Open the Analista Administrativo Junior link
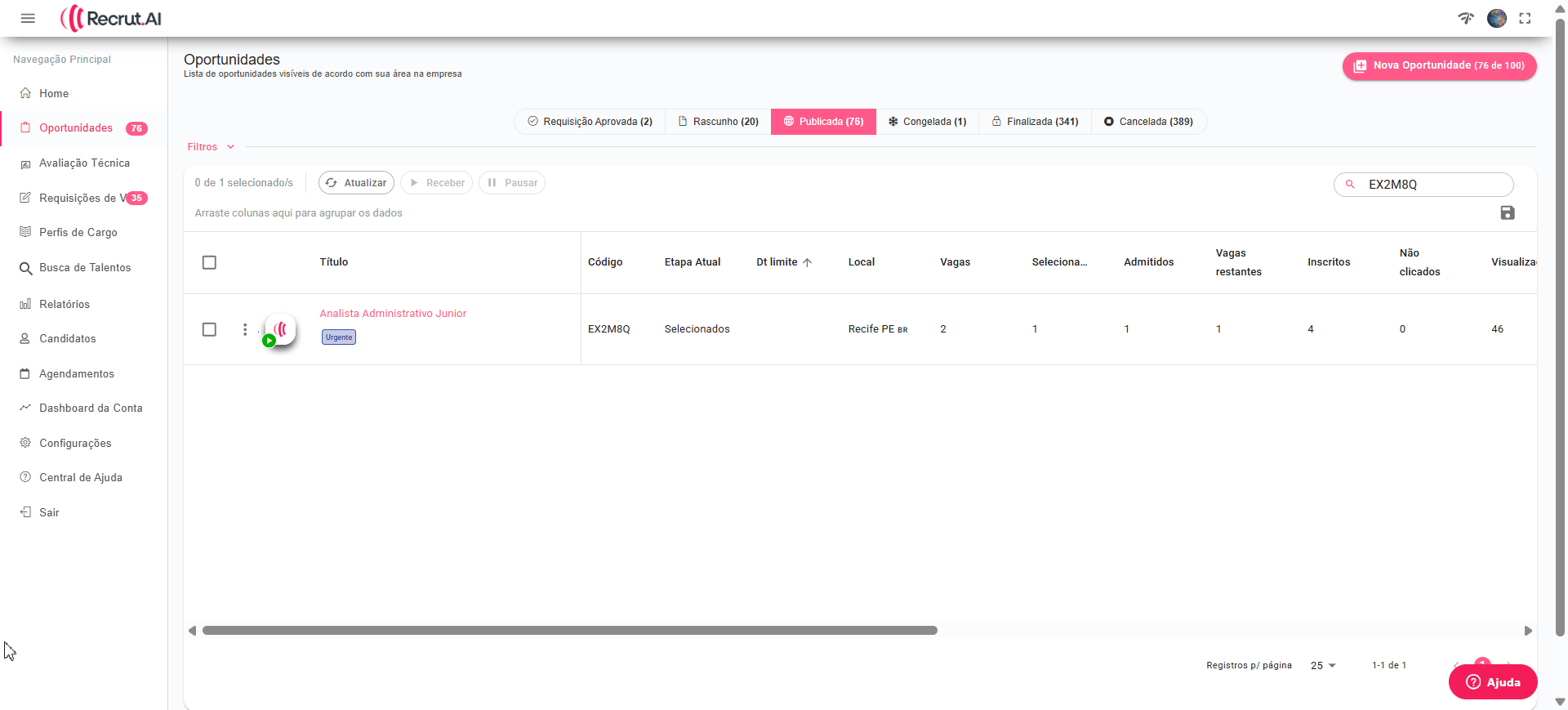The image size is (1568, 710). pyautogui.click(x=393, y=314)
